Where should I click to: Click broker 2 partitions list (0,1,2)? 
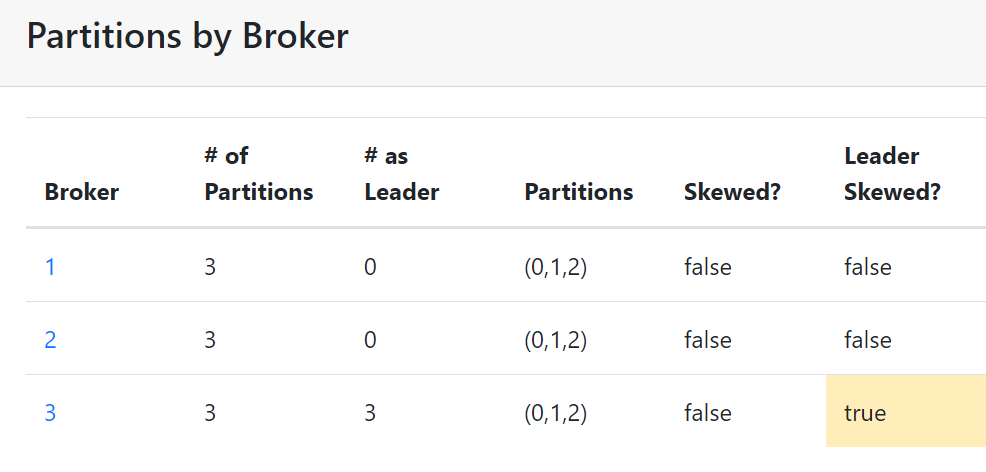tap(555, 340)
